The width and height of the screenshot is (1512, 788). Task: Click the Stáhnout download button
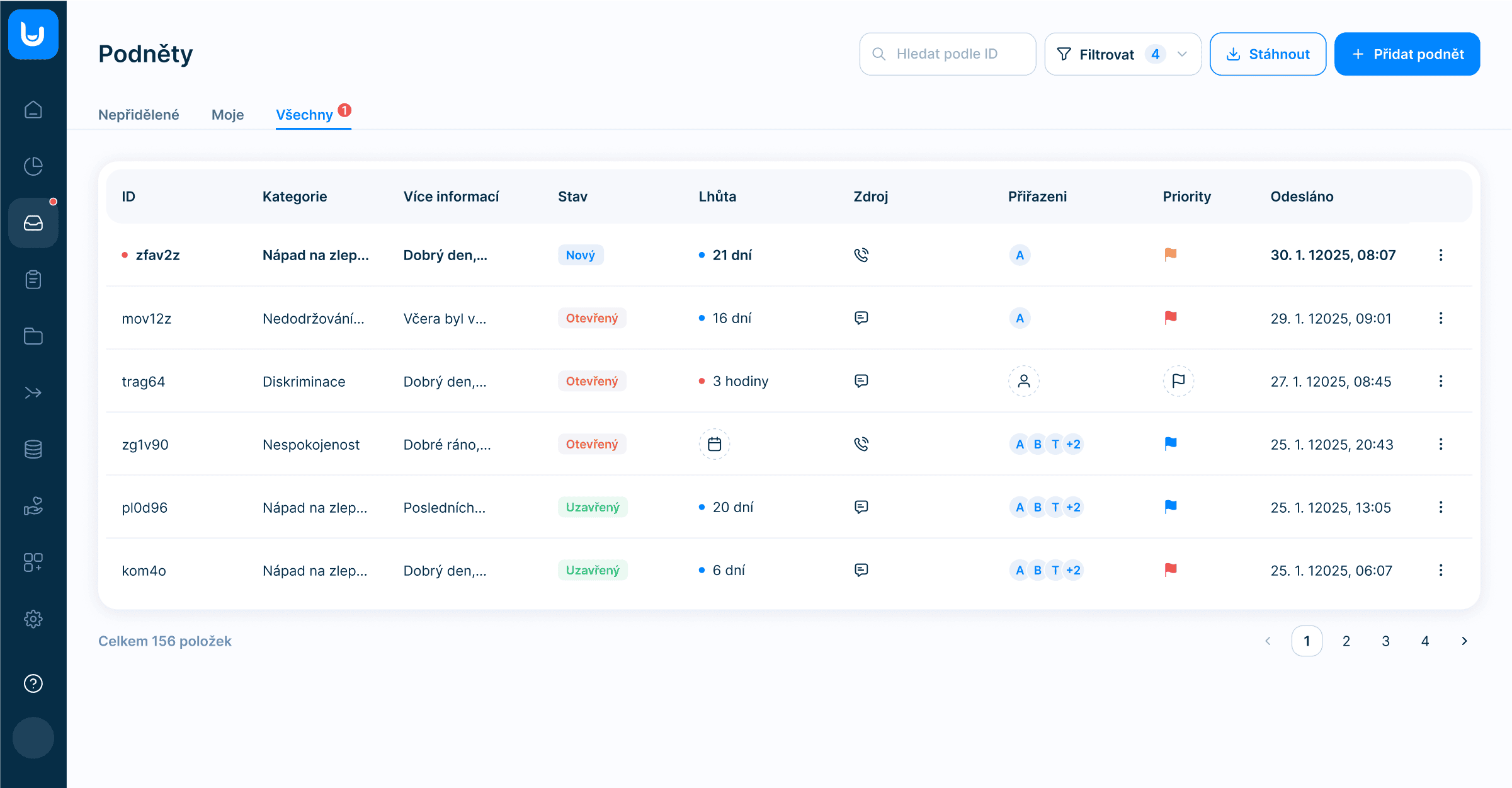(x=1268, y=54)
